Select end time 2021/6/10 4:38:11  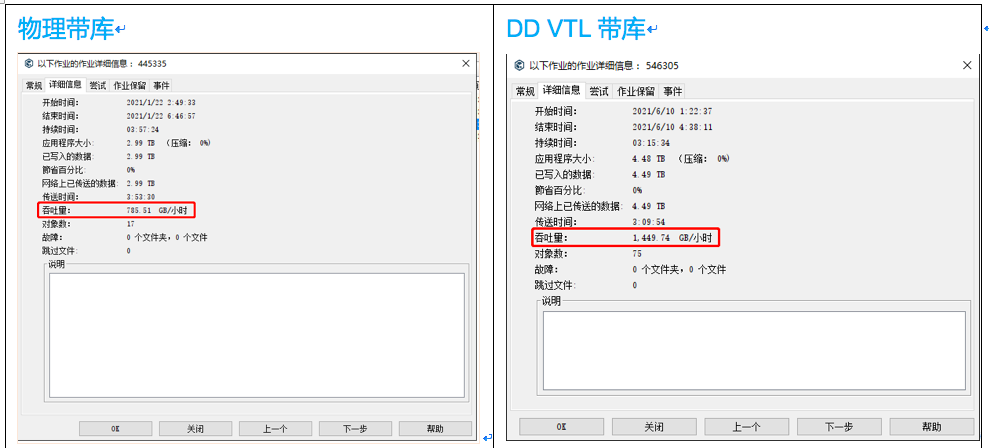[x=672, y=127]
